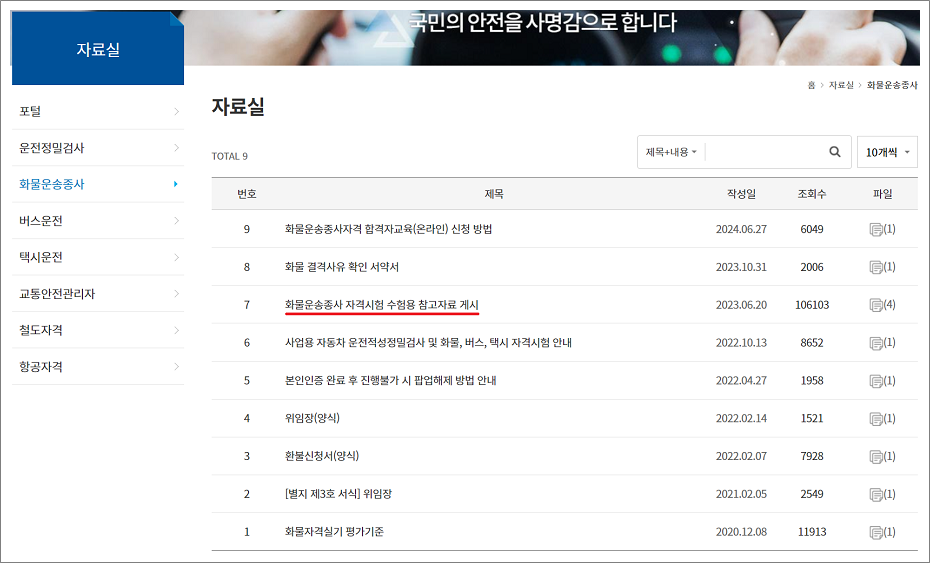930x563 pixels.
Task: Select 교통안전관리자 in the sidebar menu
Action: 57,294
